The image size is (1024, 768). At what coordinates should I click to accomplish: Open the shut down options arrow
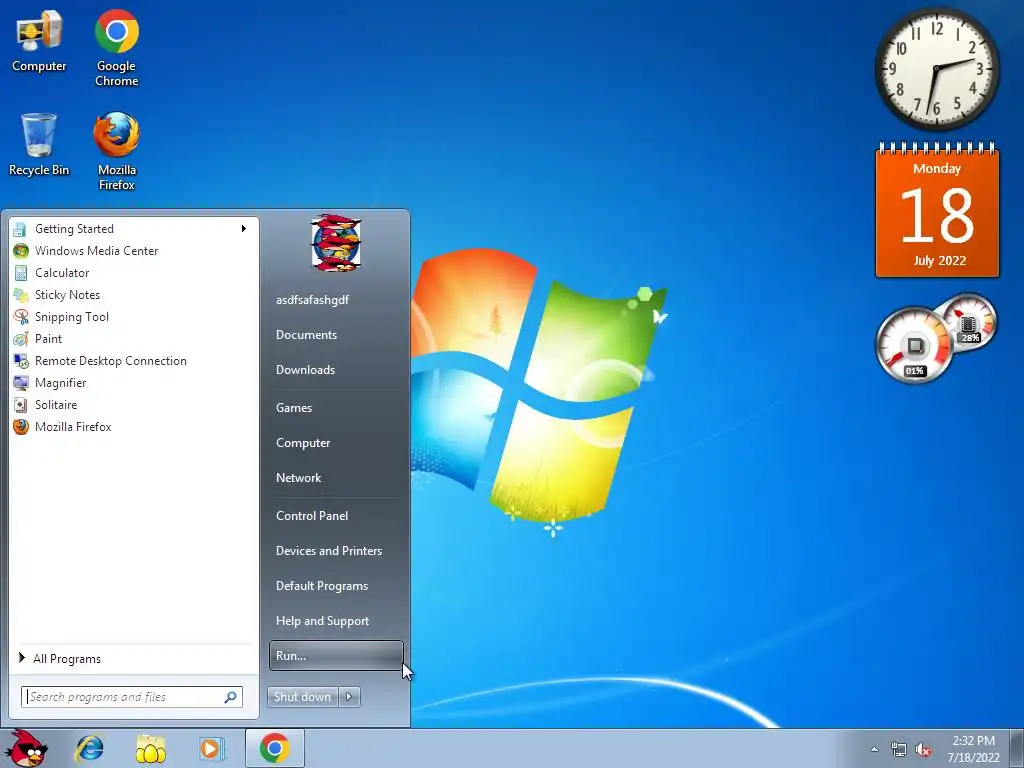pos(349,697)
